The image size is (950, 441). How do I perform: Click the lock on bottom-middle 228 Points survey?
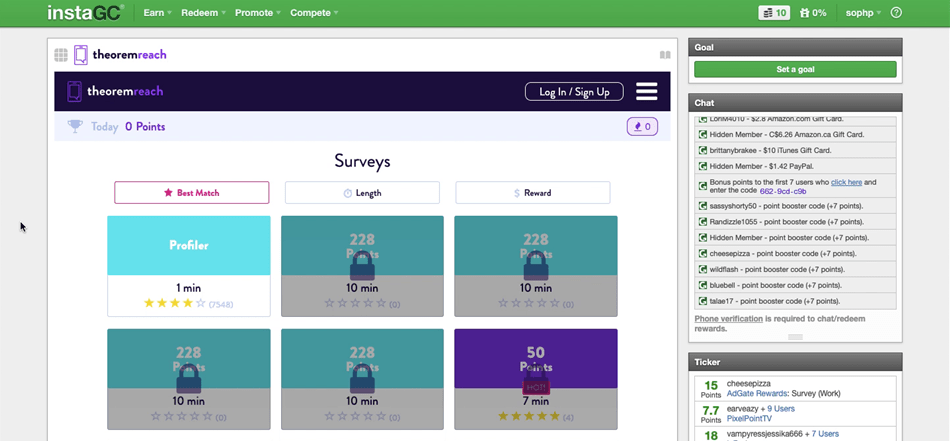coord(362,379)
